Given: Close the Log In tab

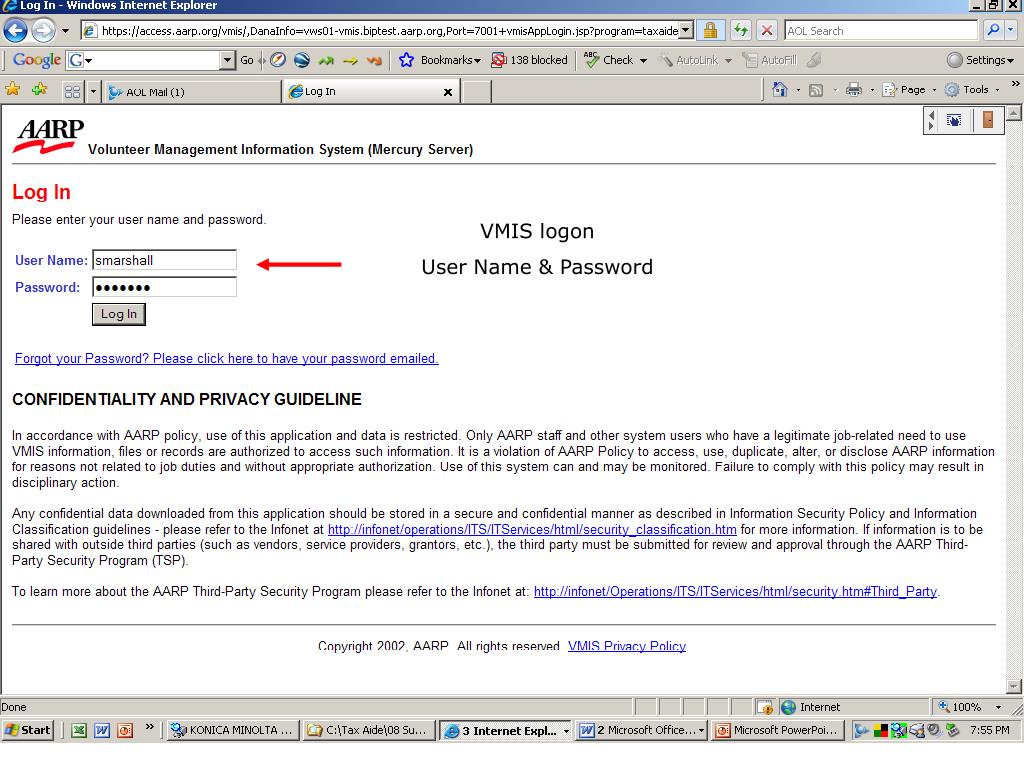Looking at the screenshot, I should click(448, 92).
